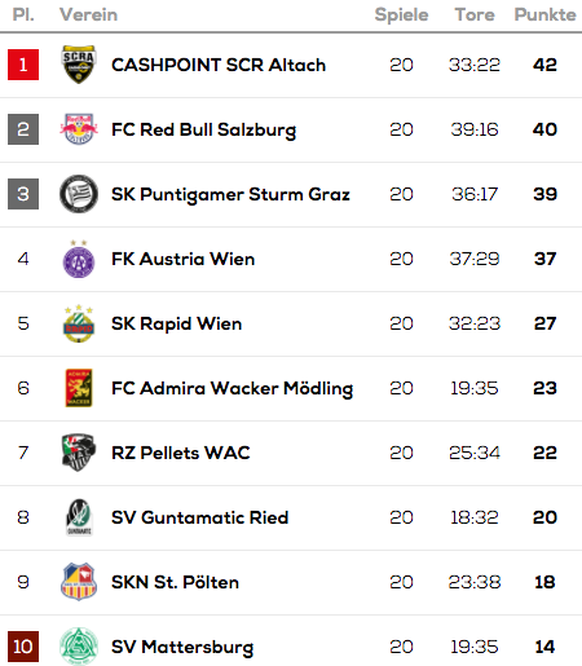Click the purple Austria Wien crest
This screenshot has height=666, width=582.
point(79,259)
